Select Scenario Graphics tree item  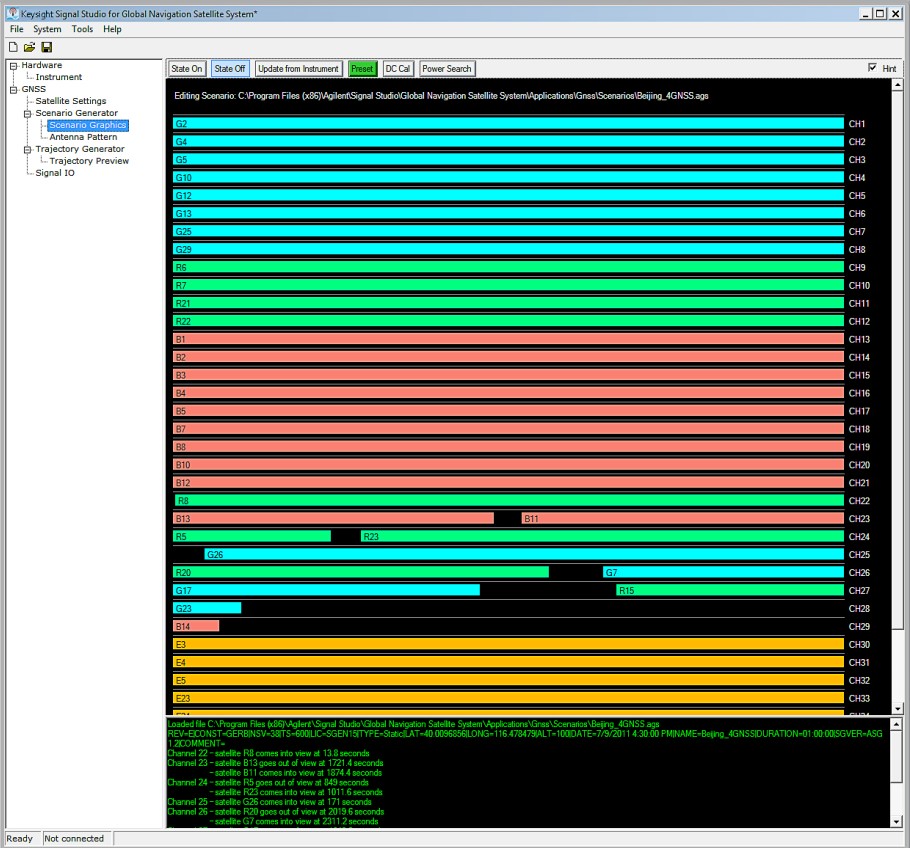pyautogui.click(x=88, y=125)
